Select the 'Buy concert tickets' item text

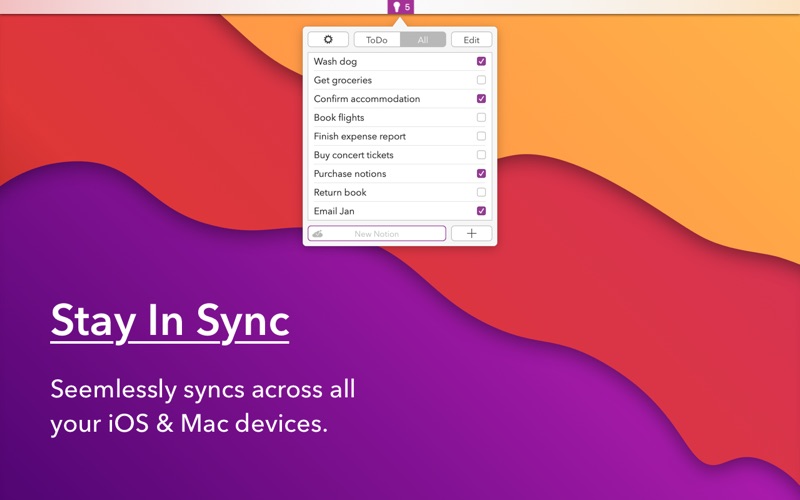pos(354,155)
